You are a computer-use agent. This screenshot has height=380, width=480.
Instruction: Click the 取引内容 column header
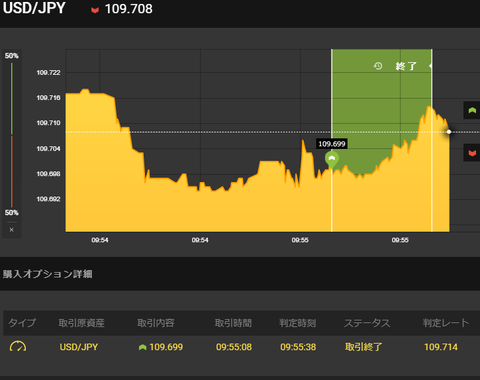(156, 323)
